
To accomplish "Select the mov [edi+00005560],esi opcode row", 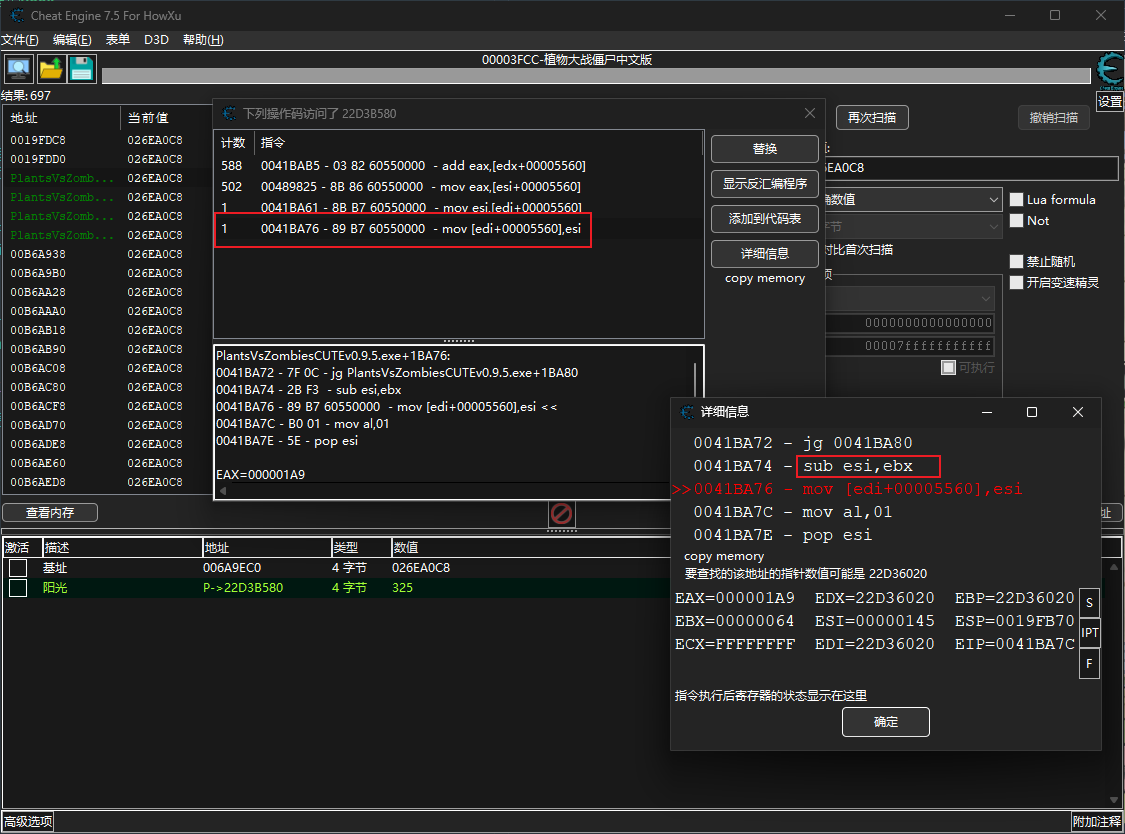I will [x=420, y=230].
